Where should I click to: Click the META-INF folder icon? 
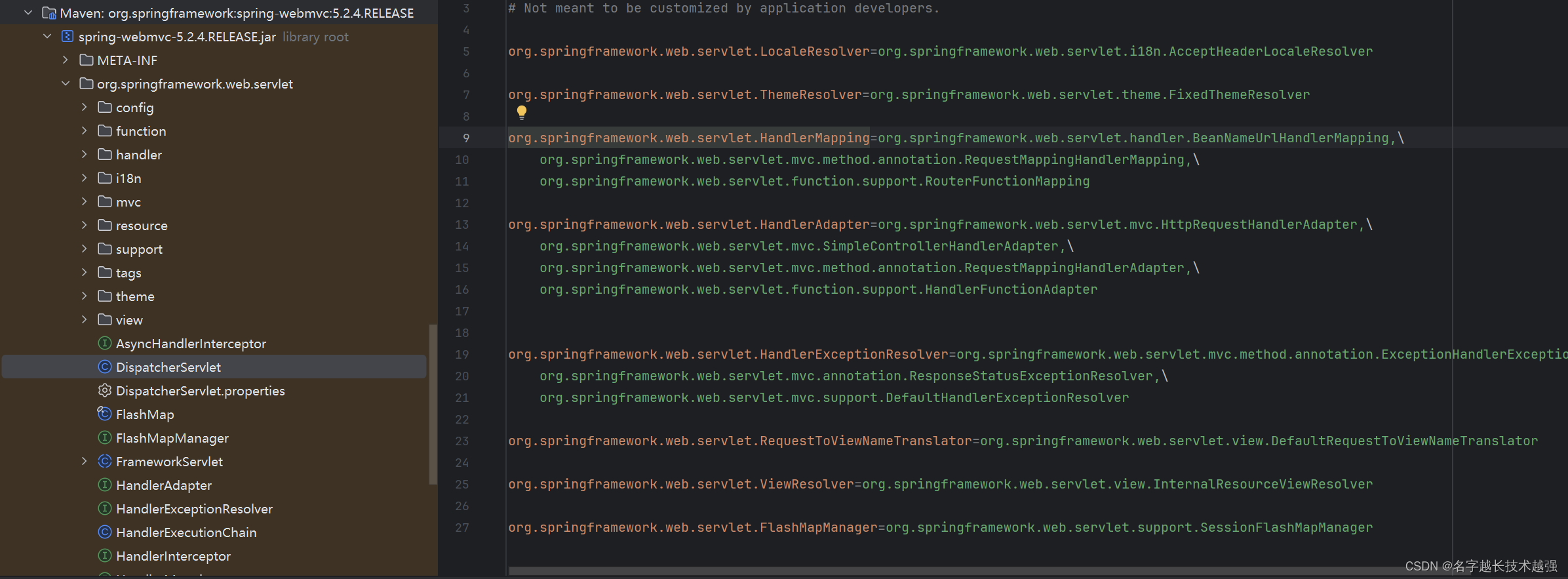pos(86,60)
